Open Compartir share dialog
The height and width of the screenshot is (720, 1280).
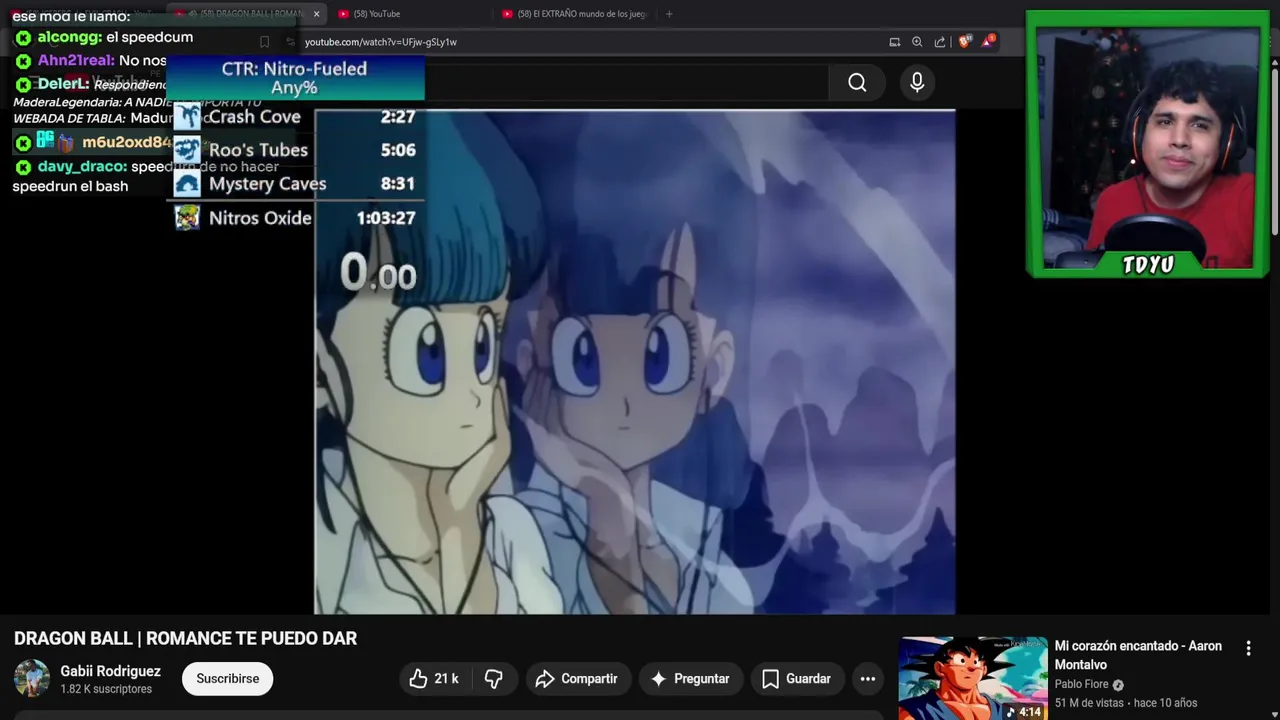pos(578,679)
